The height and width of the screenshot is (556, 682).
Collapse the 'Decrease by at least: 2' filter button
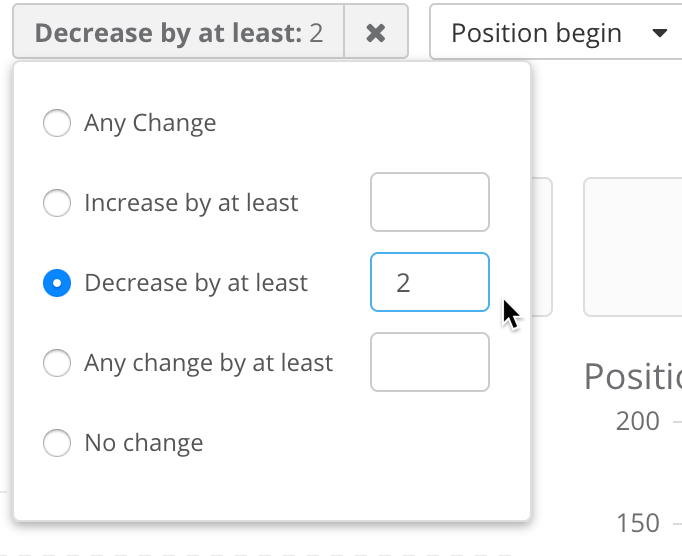(178, 33)
